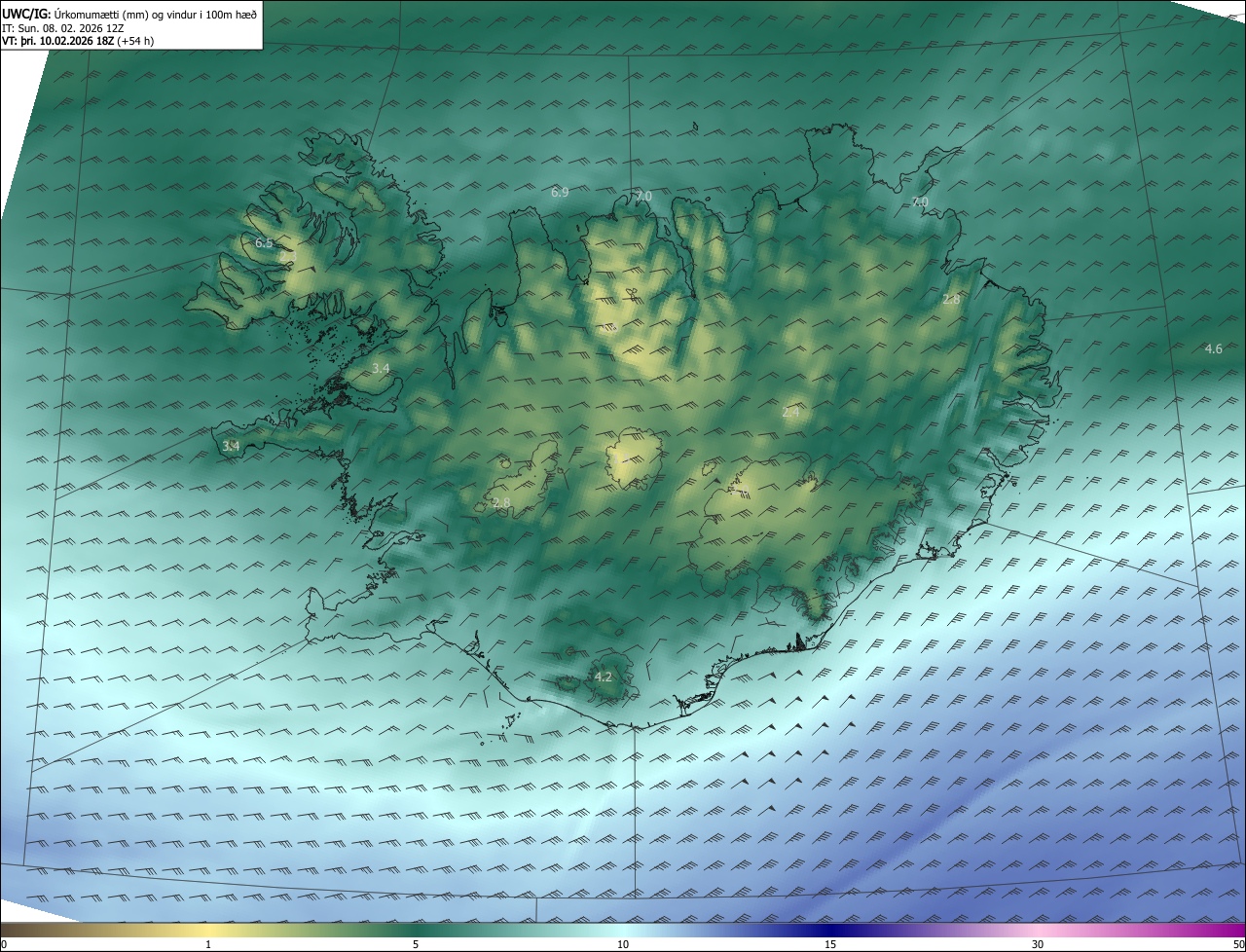
Task: Click the colorbar tick label '10'
Action: coord(623,944)
